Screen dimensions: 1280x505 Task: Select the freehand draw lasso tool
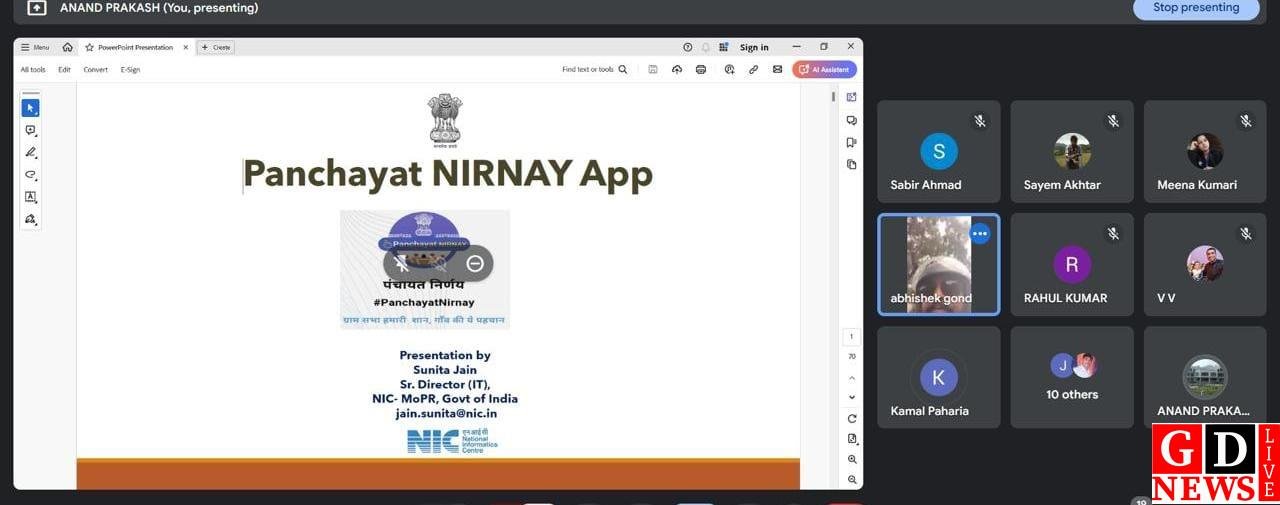coord(30,174)
